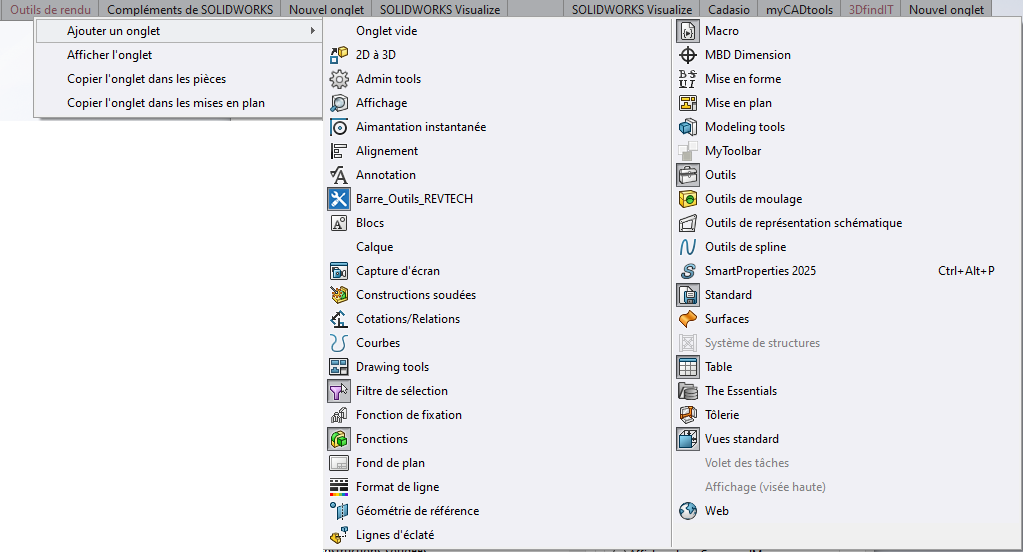Select Copier l'onglet dans les pièces

153,79
